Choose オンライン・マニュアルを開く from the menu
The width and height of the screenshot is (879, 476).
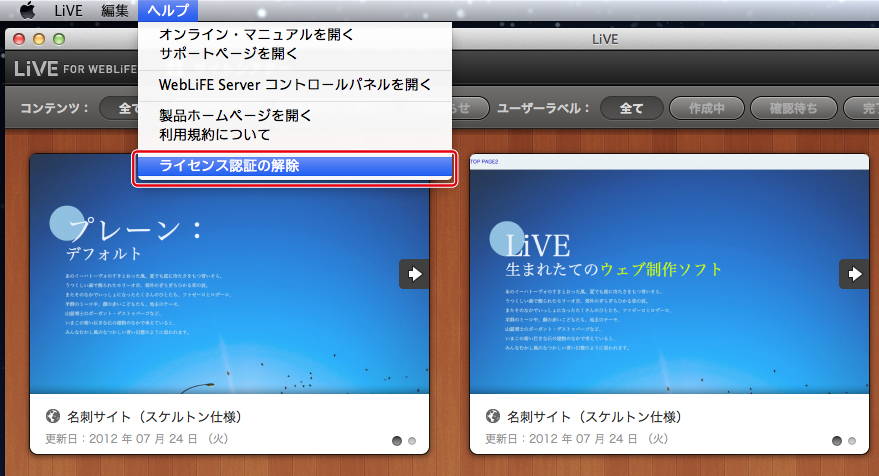click(295, 35)
